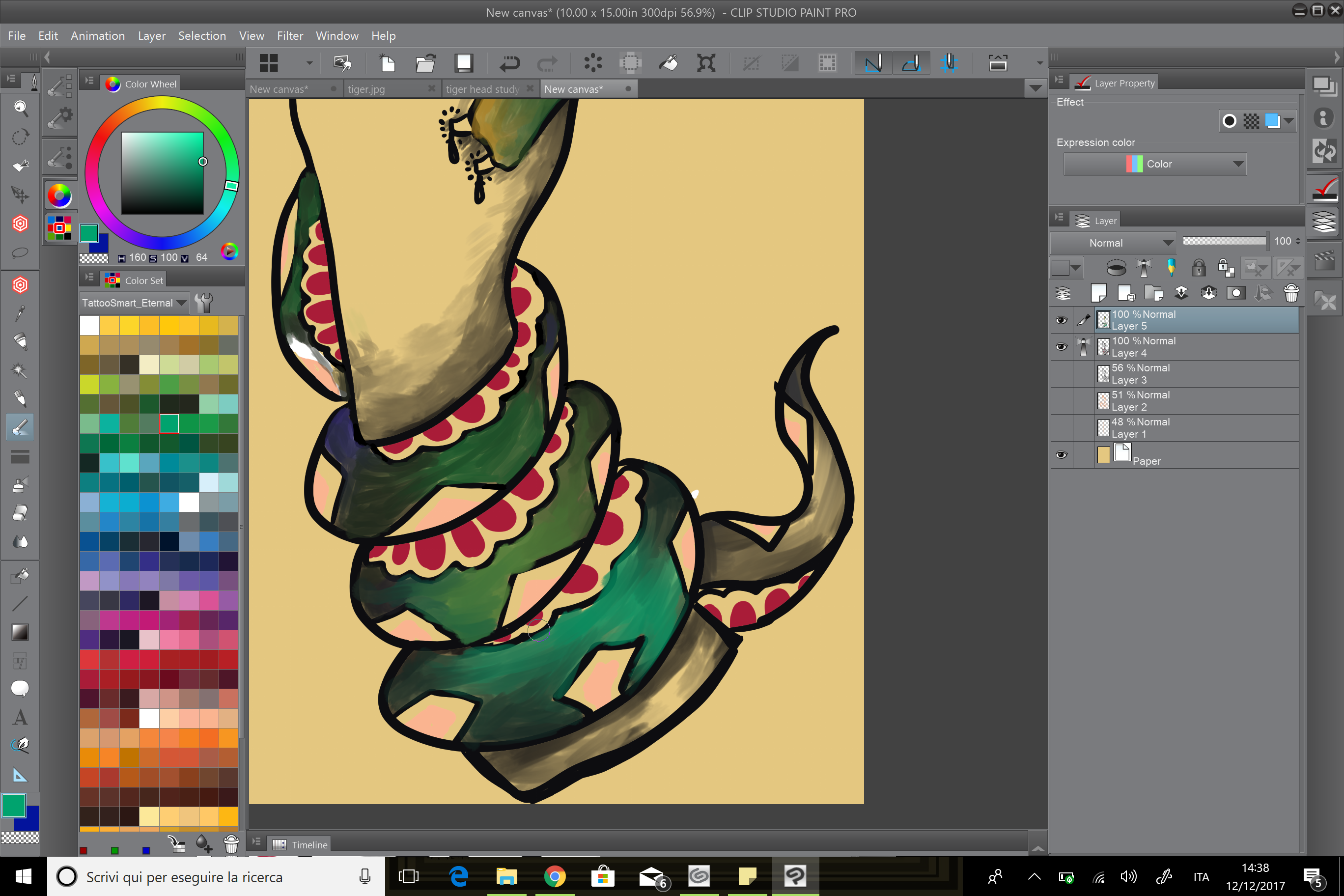Select the Magnifier zoom tool

point(20,108)
